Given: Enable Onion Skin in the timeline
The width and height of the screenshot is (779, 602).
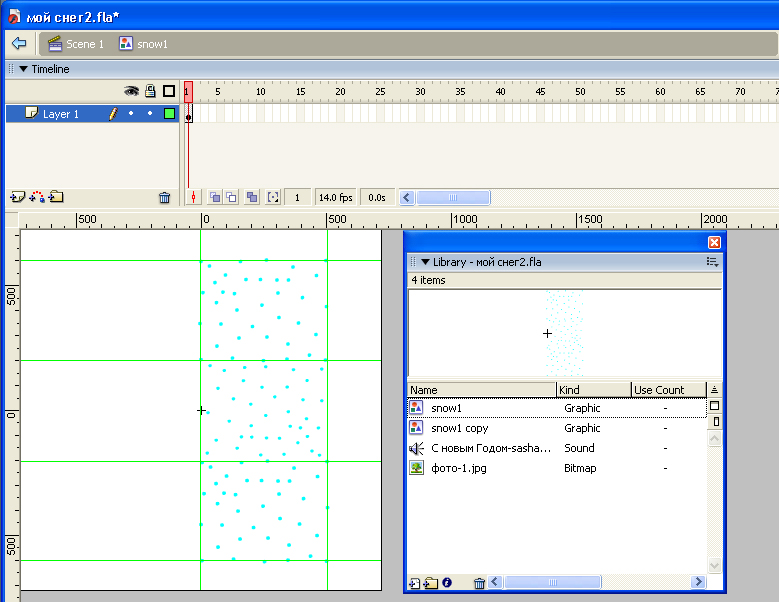Looking at the screenshot, I should pos(215,198).
